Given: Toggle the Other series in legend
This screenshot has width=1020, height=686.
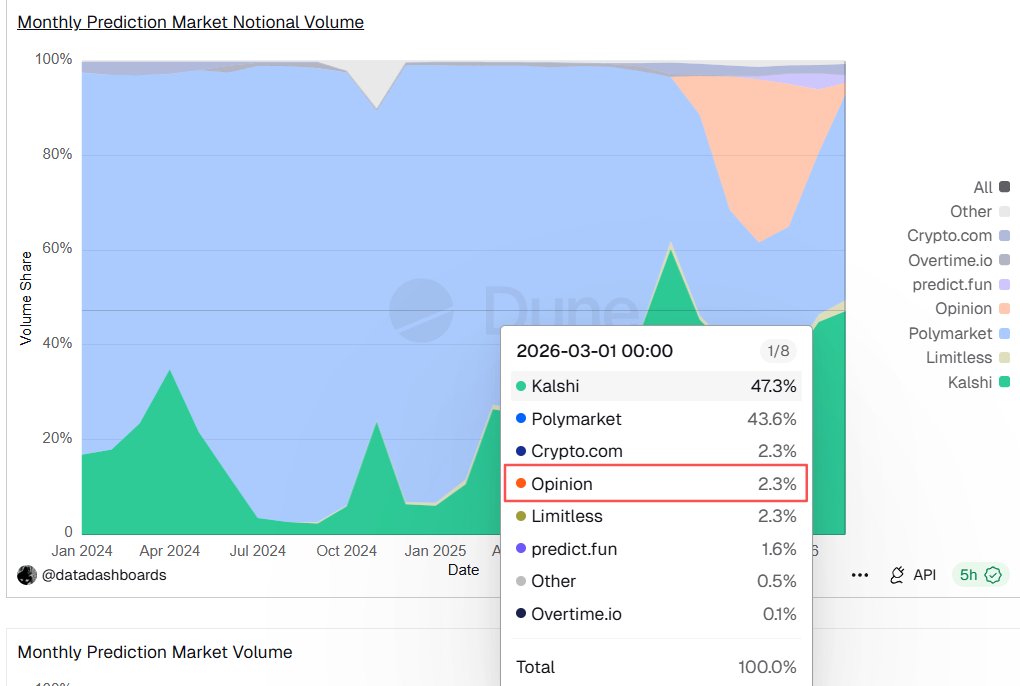Looking at the screenshot, I should click(x=979, y=211).
